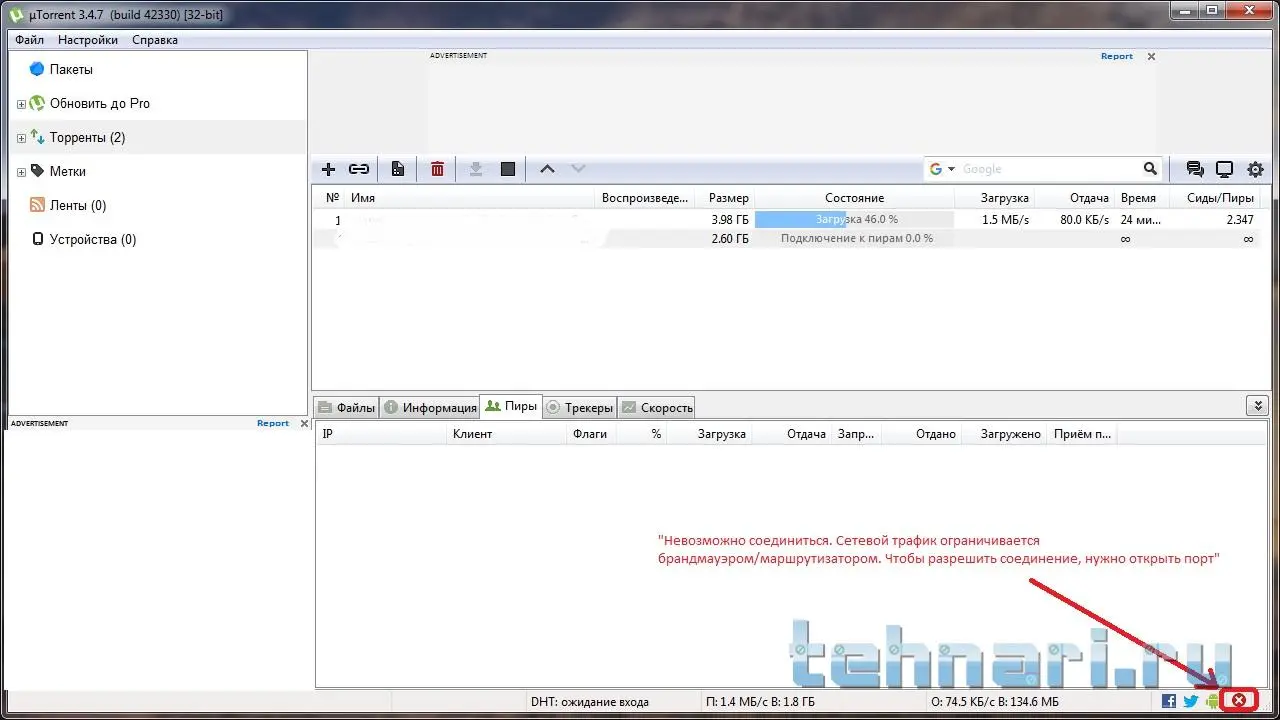The width and height of the screenshot is (1280, 720).
Task: Click the Report link above the top advertisement
Action: [x=1117, y=56]
